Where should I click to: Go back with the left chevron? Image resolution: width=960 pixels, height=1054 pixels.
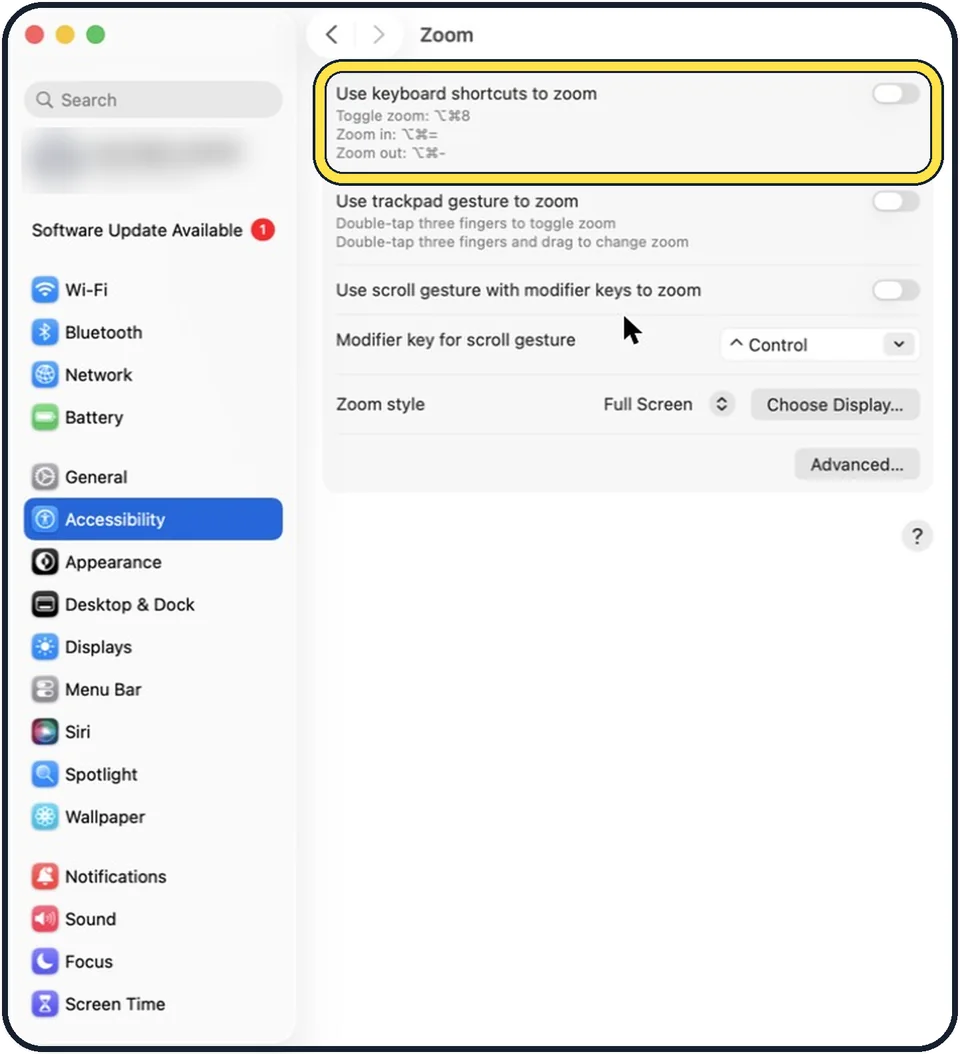click(331, 34)
